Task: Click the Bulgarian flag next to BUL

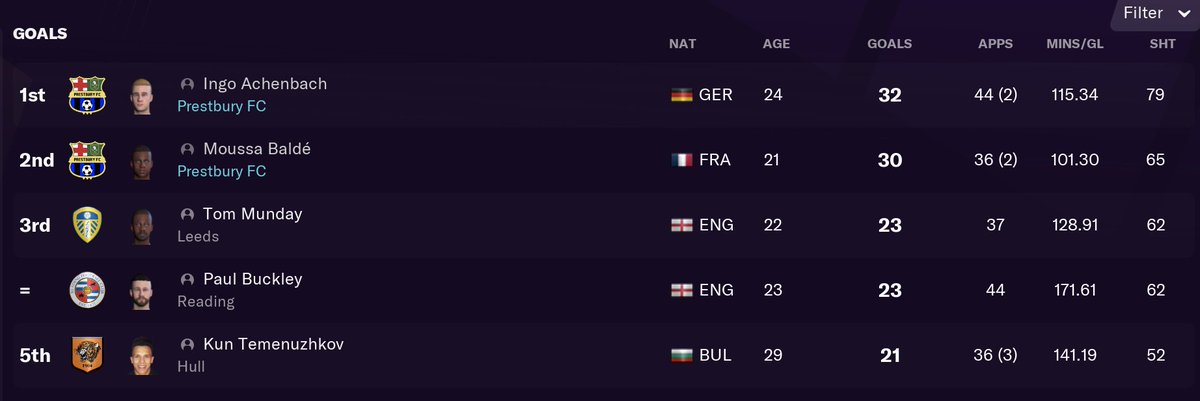Action: coord(681,355)
